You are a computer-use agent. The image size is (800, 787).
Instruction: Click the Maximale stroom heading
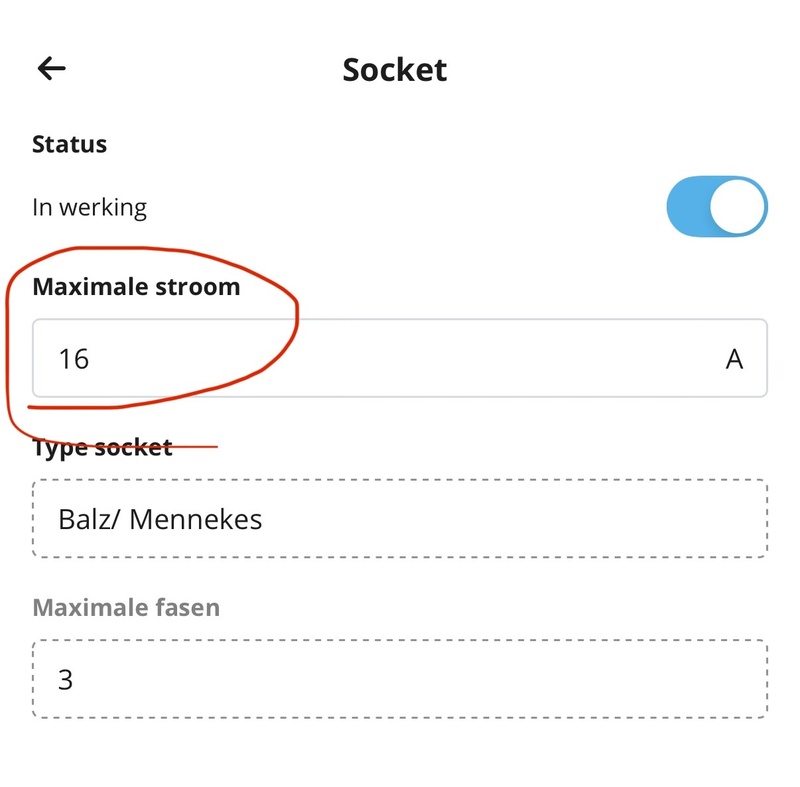click(x=136, y=287)
